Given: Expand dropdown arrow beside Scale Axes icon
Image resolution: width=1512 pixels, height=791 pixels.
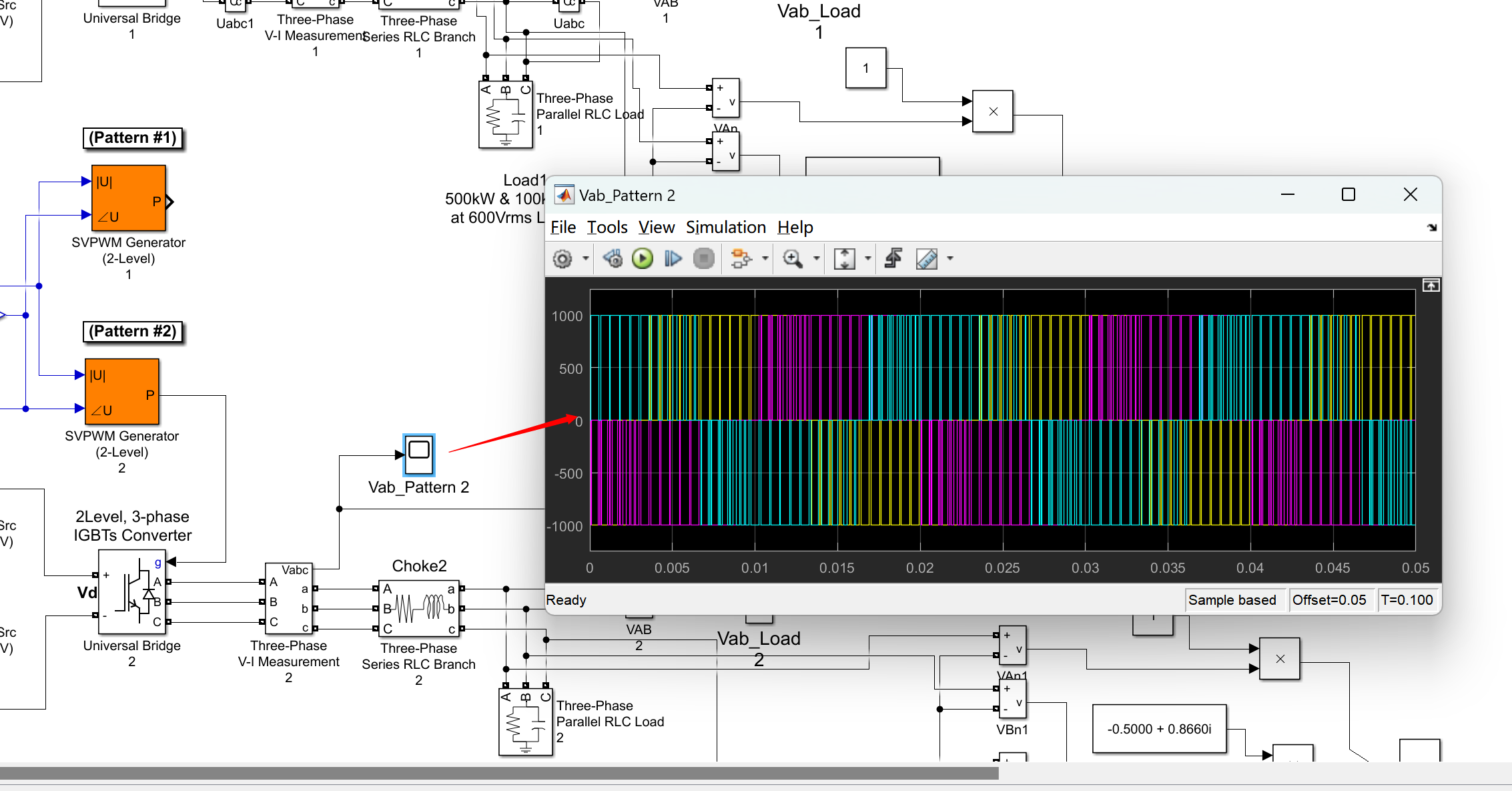Looking at the screenshot, I should 867,259.
